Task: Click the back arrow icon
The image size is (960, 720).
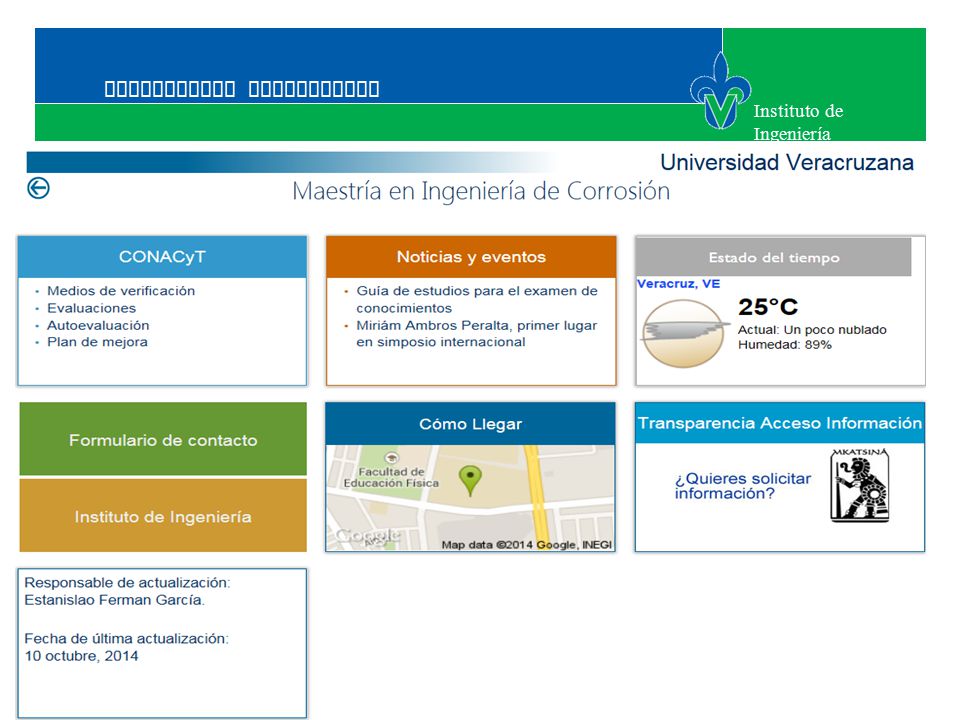Action: [x=38, y=188]
